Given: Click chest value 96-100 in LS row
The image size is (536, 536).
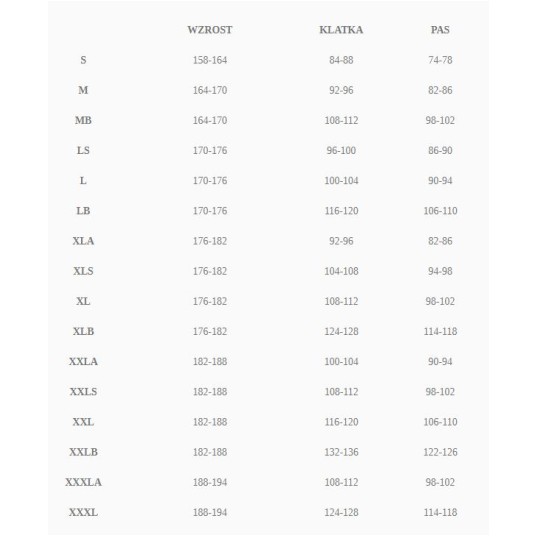Looking at the screenshot, I should pos(341,150).
